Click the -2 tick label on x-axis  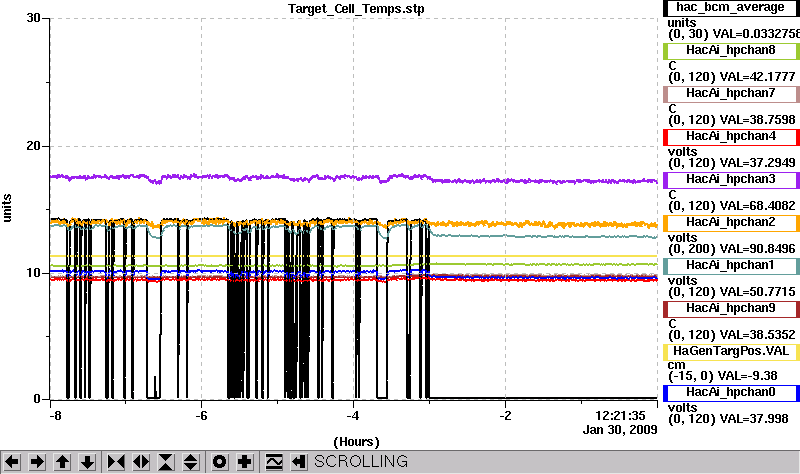coord(505,416)
